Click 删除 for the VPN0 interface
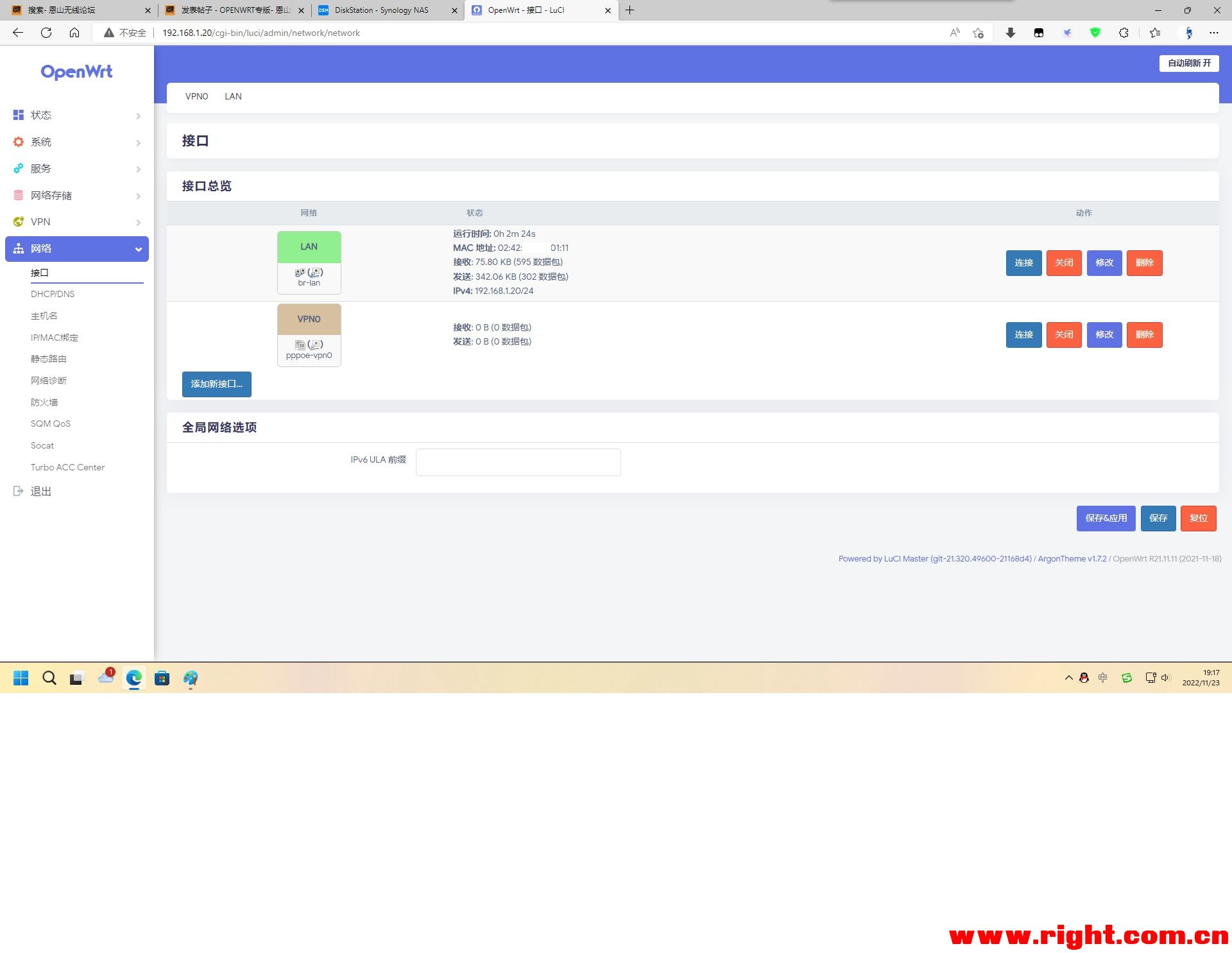The height and width of the screenshot is (953, 1232). [1145, 335]
